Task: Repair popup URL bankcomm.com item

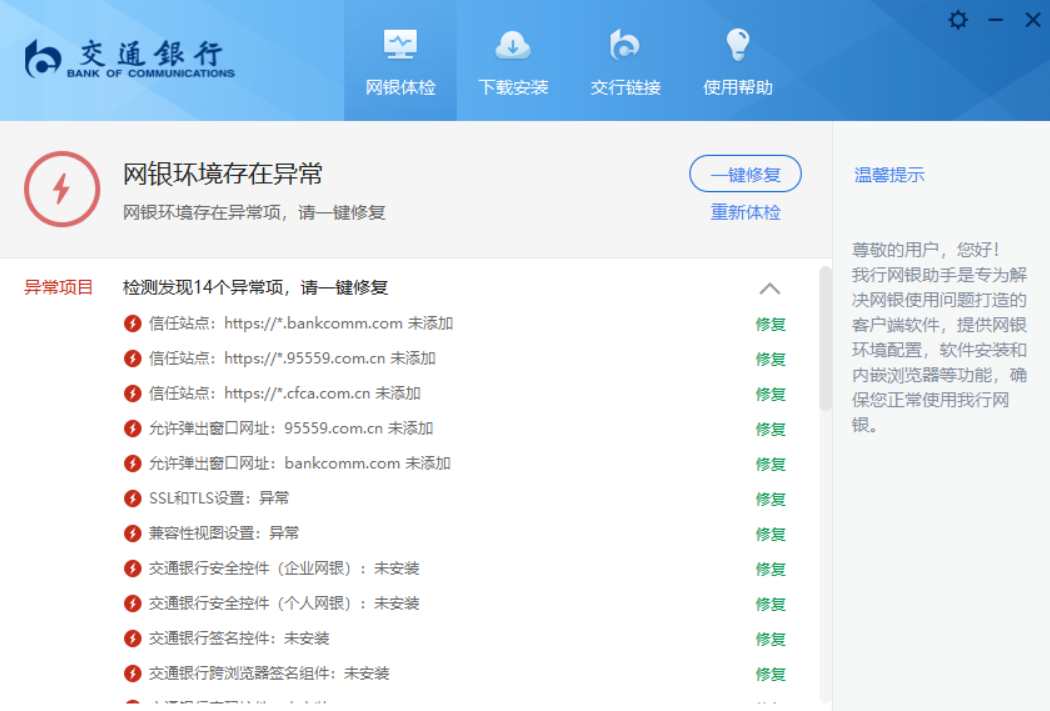Action: (x=770, y=463)
